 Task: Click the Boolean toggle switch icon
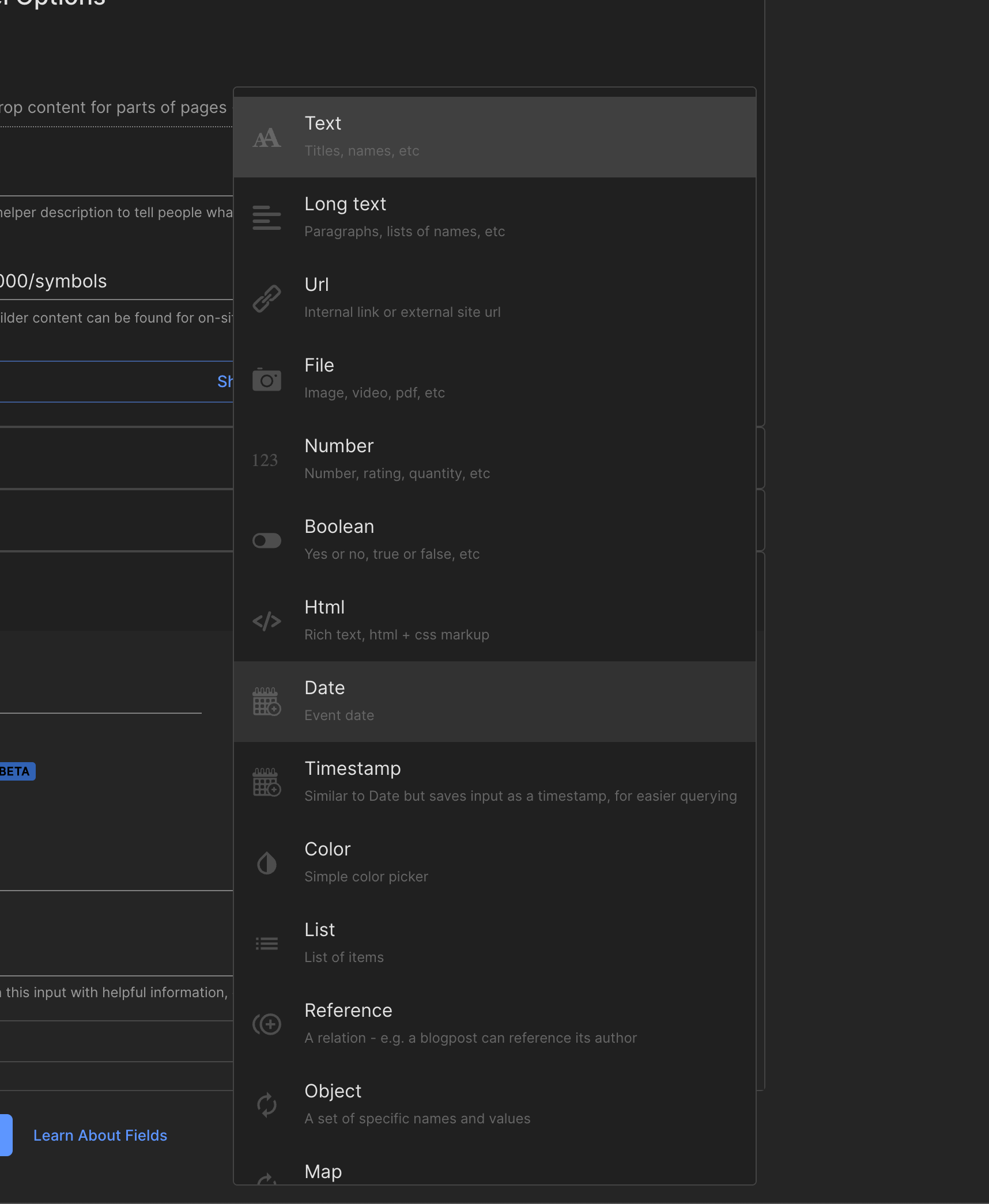pos(267,540)
